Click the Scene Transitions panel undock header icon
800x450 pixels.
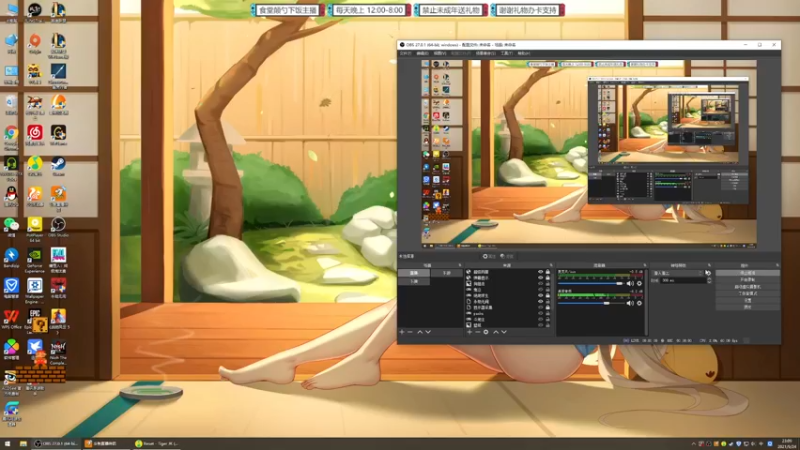[709, 265]
